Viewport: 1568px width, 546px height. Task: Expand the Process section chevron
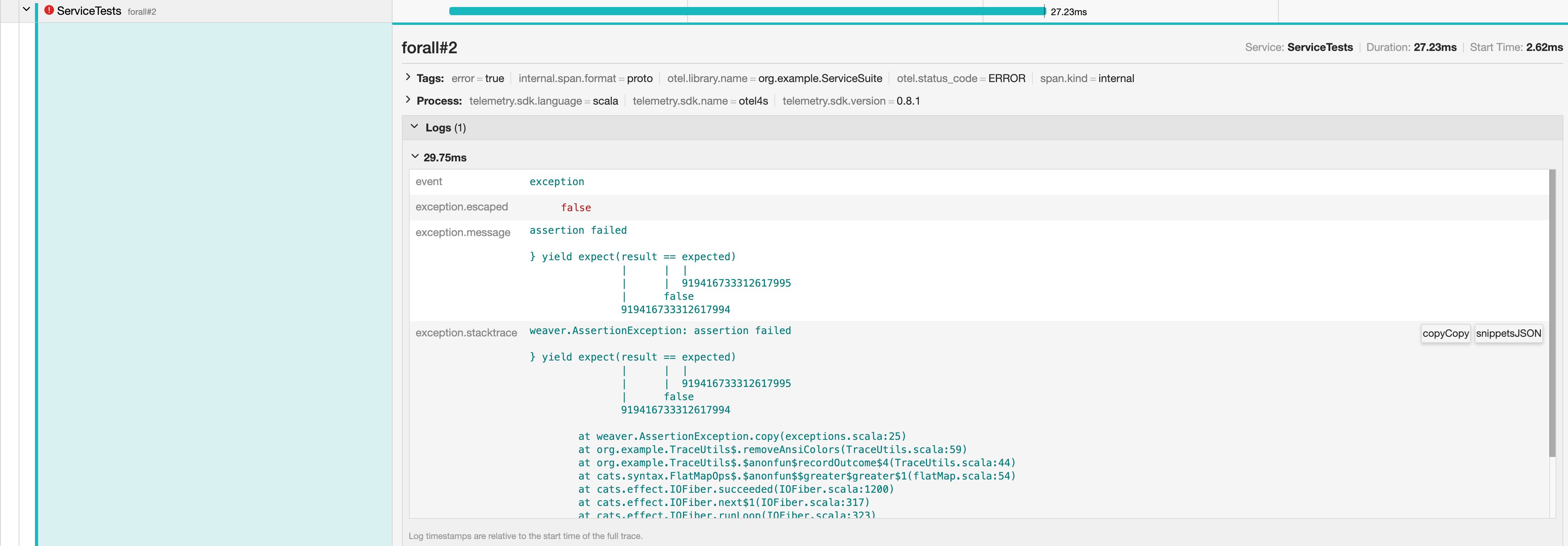(408, 100)
